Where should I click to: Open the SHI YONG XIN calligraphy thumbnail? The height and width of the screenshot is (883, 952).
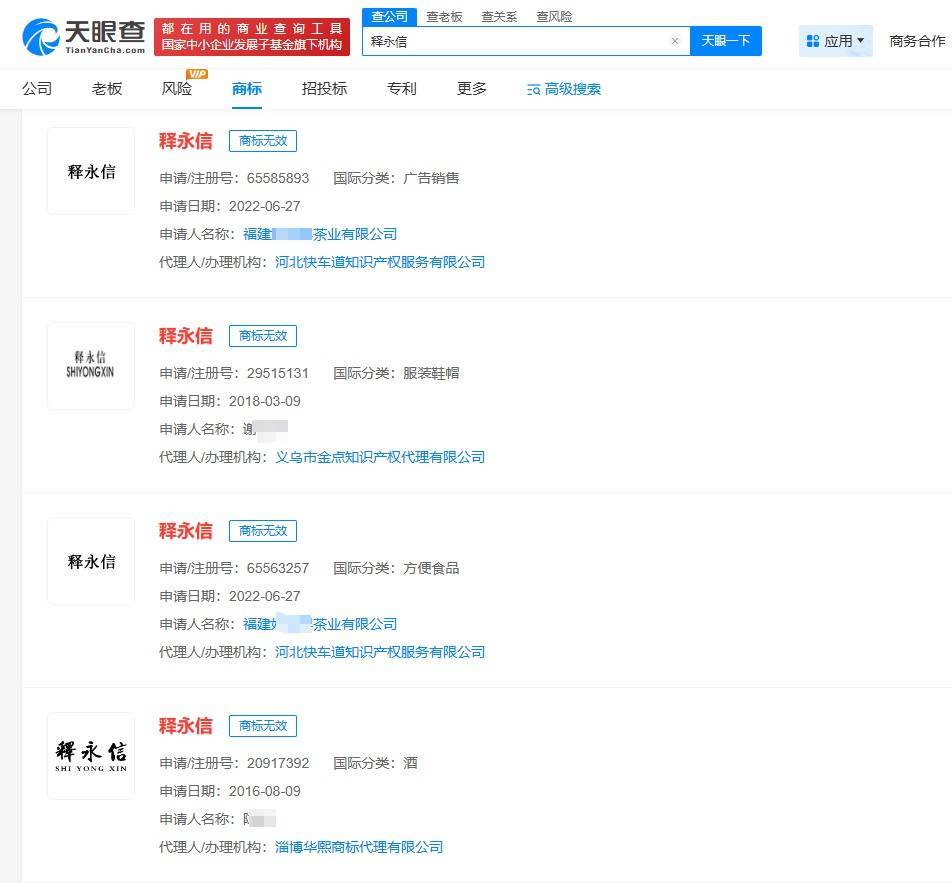pyautogui.click(x=91, y=755)
